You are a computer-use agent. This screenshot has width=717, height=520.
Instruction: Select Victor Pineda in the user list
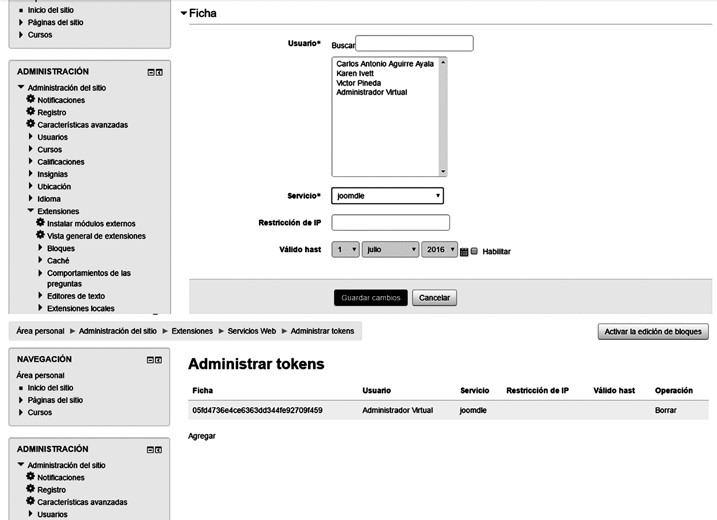(358, 83)
